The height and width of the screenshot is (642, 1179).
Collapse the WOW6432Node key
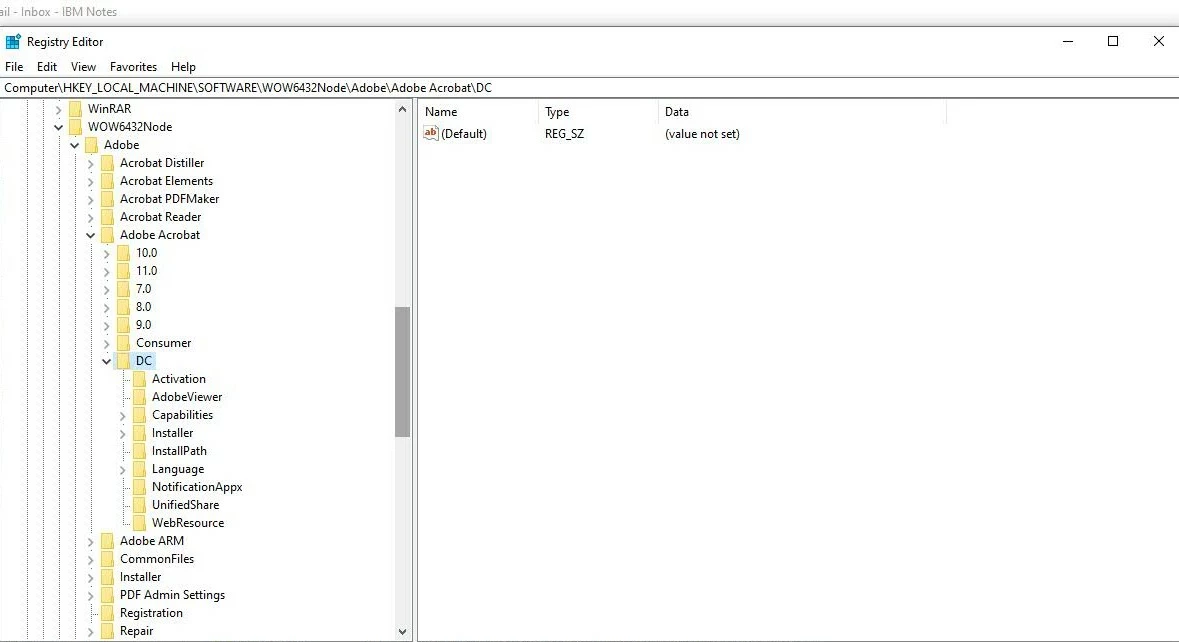59,128
